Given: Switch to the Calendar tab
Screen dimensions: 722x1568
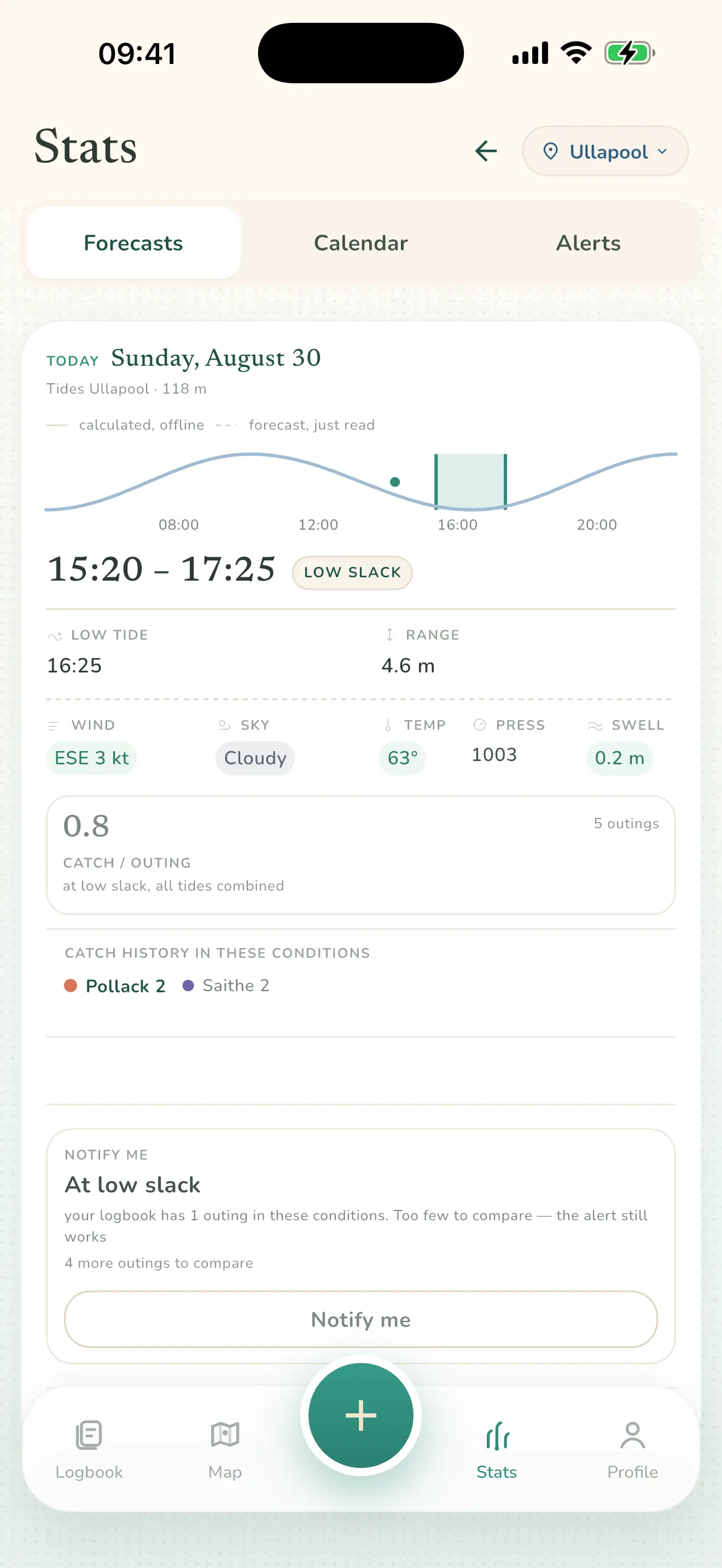Looking at the screenshot, I should click(x=360, y=243).
